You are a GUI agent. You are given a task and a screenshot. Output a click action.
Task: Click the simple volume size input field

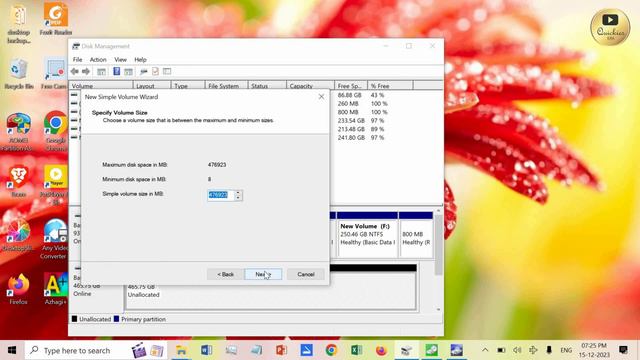[x=220, y=195]
